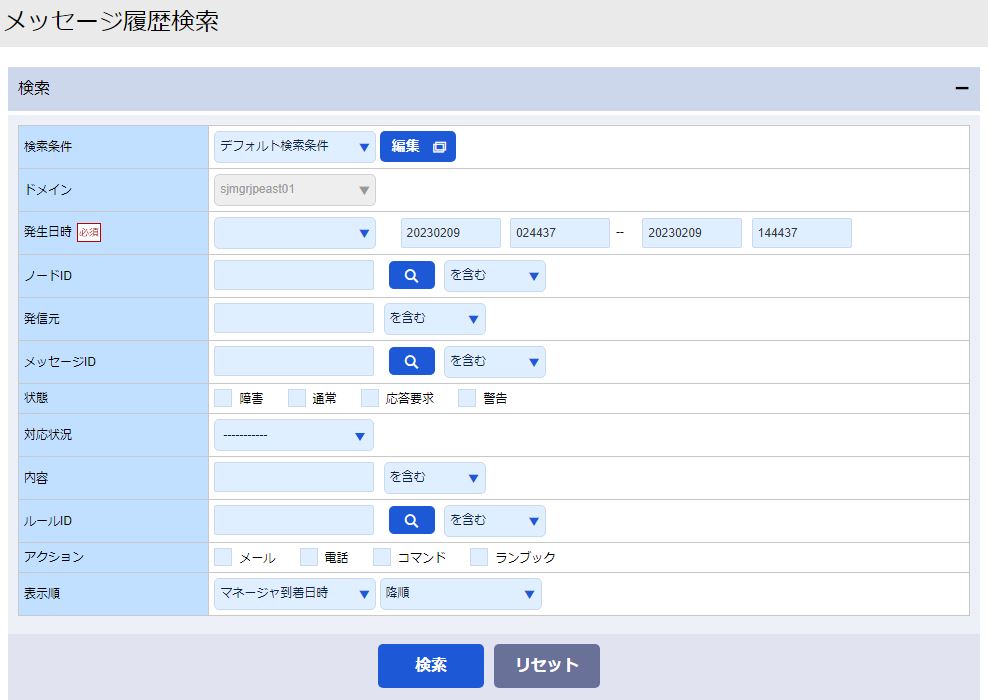Screen dimensions: 988x700
Task: Click the 発信元 text input
Action: tap(294, 318)
